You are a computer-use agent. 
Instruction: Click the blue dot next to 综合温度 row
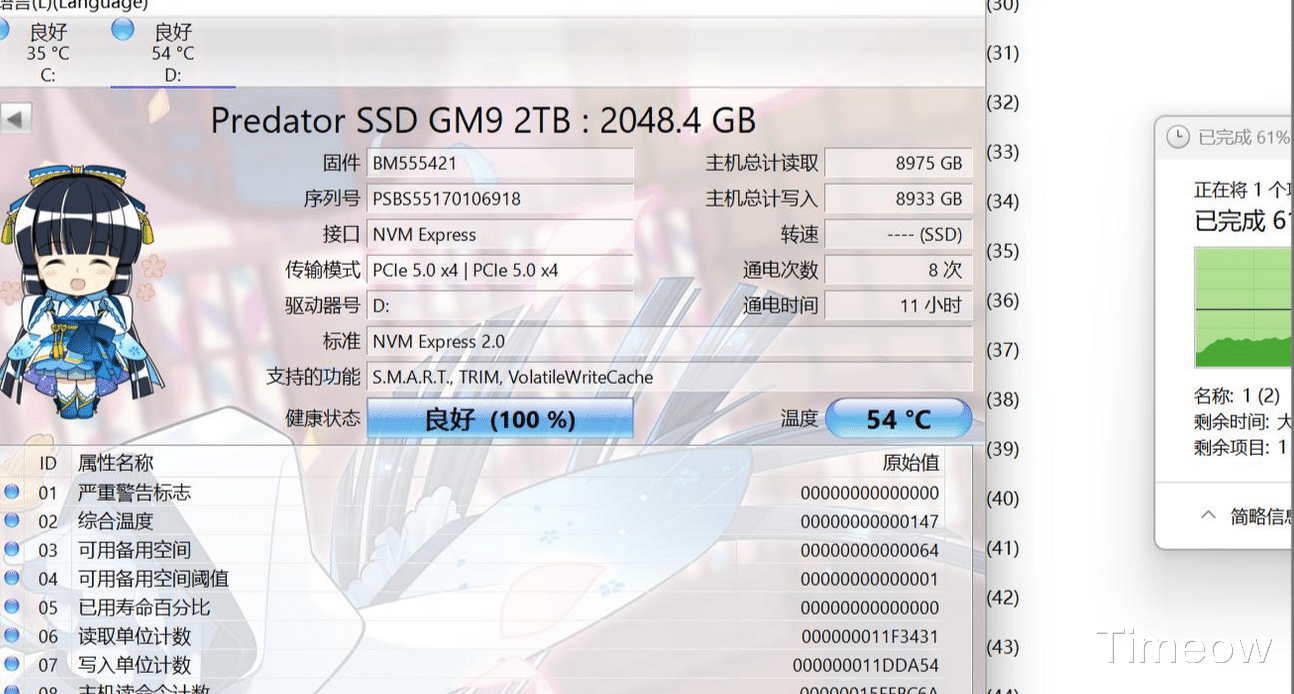[x=10, y=521]
